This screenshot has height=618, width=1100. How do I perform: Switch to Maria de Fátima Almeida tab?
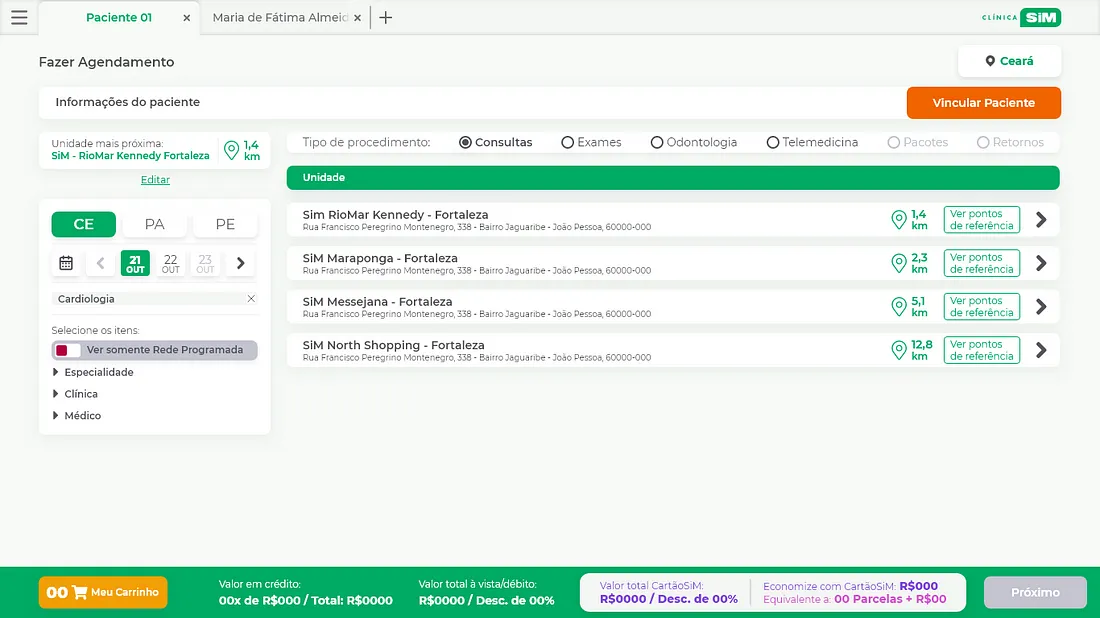[x=280, y=18]
